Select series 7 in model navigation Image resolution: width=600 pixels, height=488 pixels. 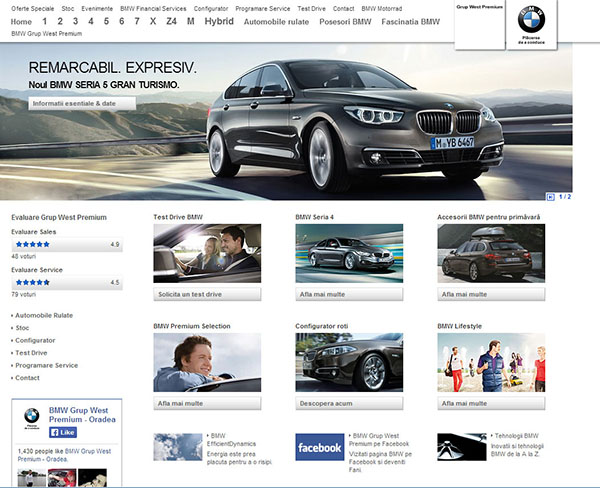pyautogui.click(x=137, y=21)
